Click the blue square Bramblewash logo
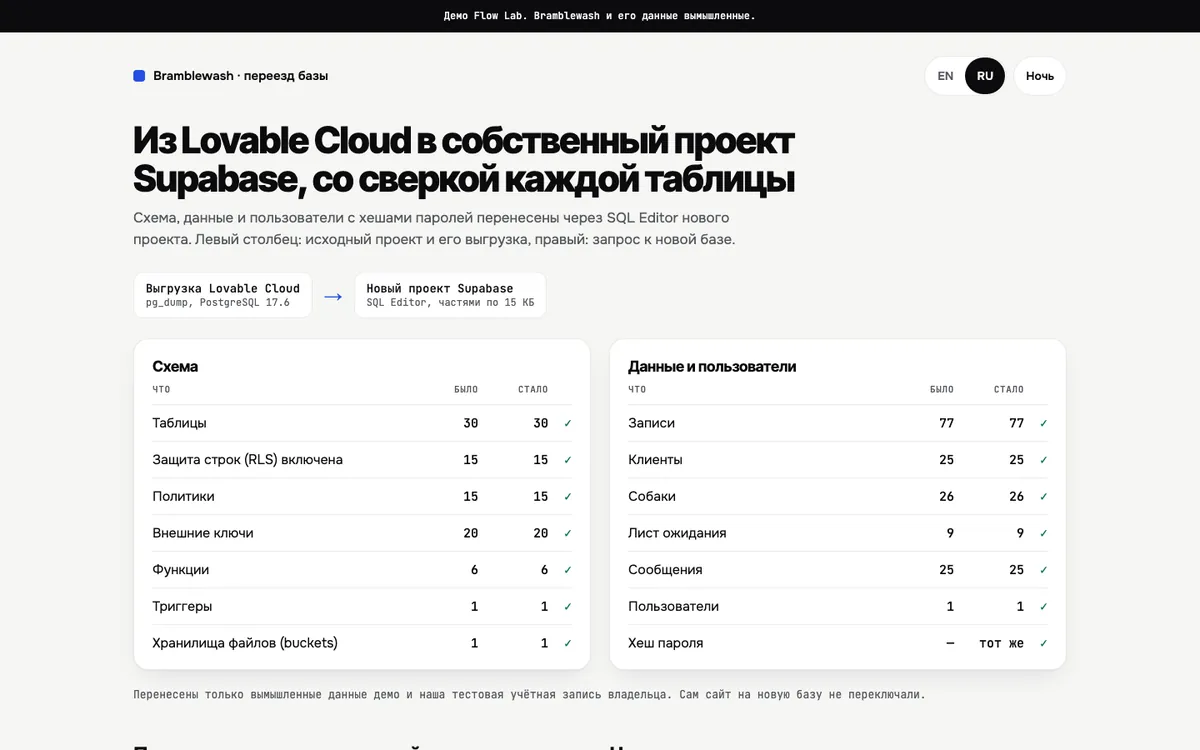Image resolution: width=1200 pixels, height=750 pixels. [139, 76]
